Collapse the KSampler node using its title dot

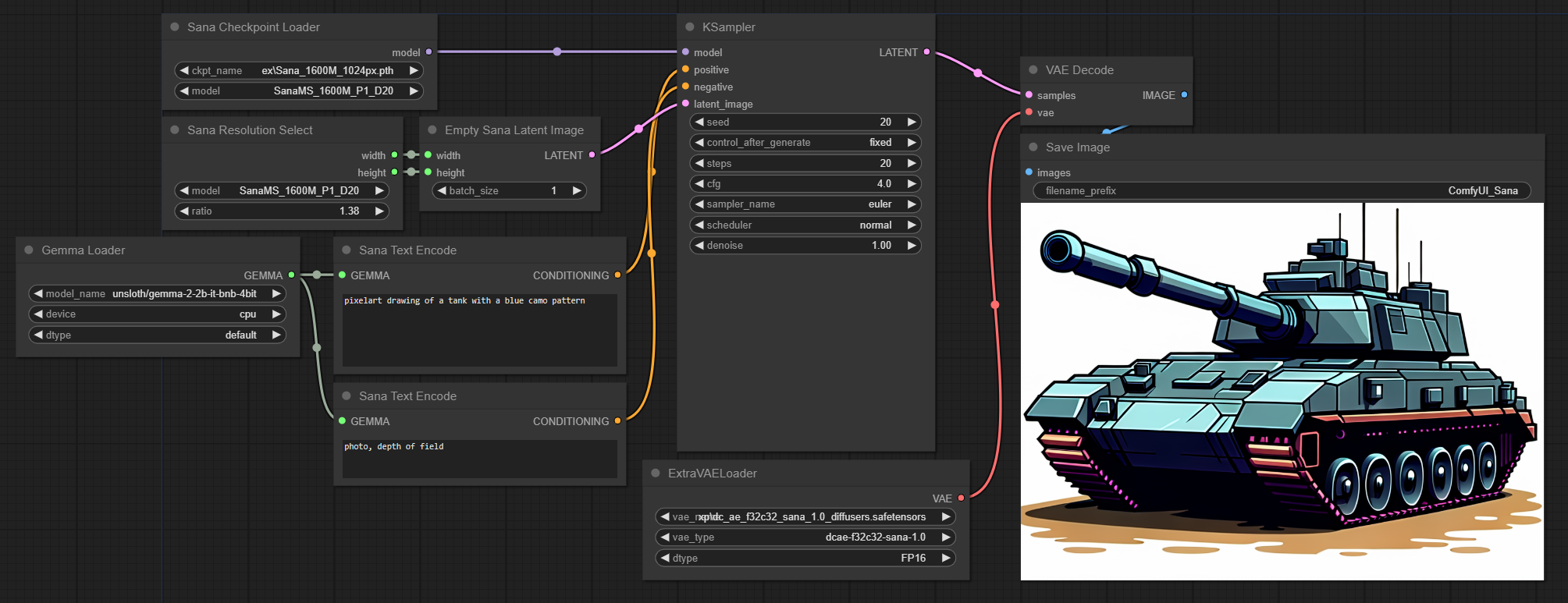[x=690, y=27]
